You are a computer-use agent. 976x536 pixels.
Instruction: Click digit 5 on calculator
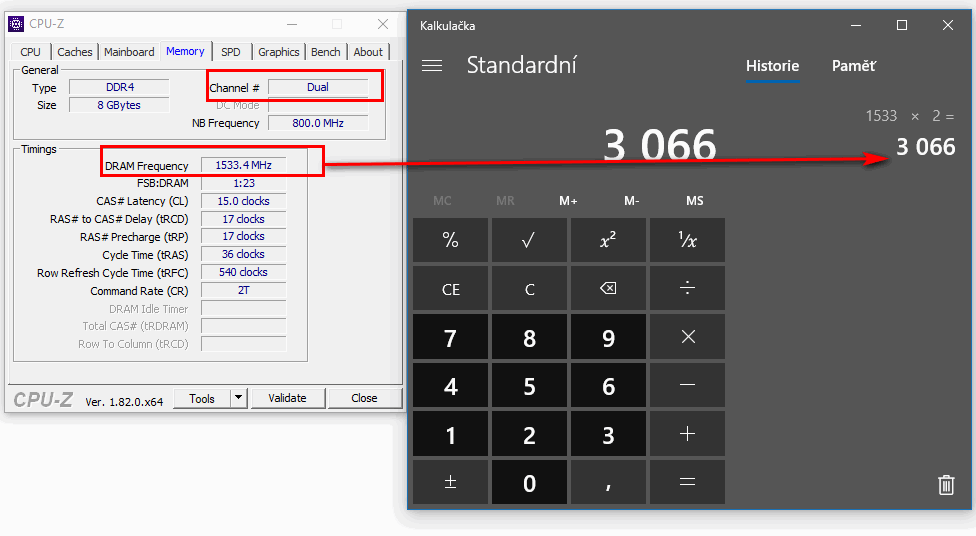529,385
